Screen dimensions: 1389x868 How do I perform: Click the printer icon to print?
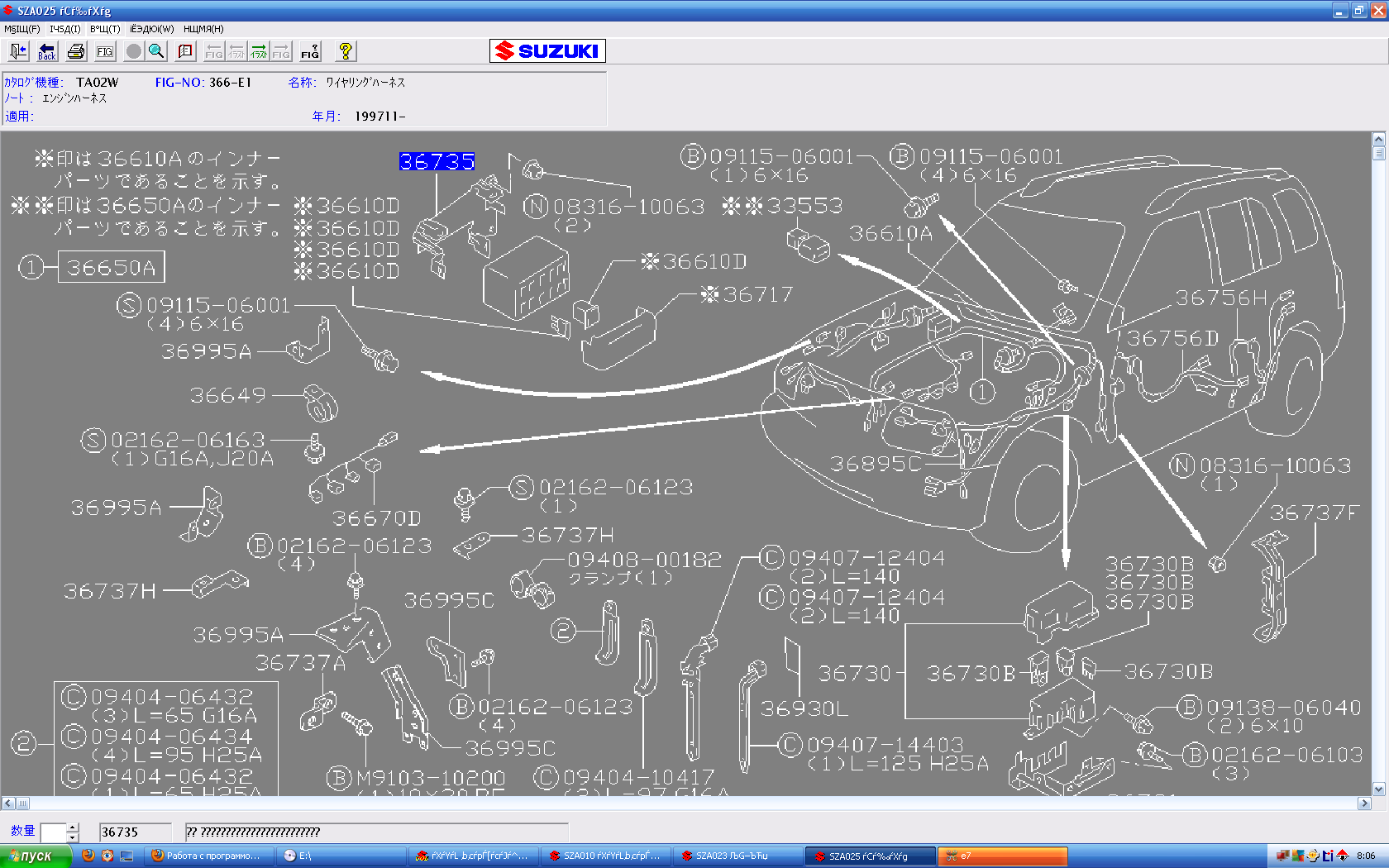[x=76, y=51]
